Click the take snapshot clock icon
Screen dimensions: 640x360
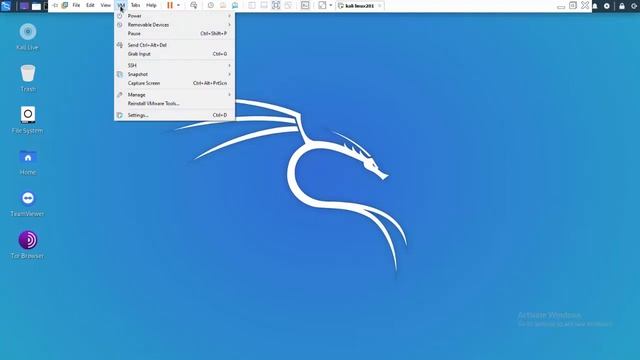(211, 5)
